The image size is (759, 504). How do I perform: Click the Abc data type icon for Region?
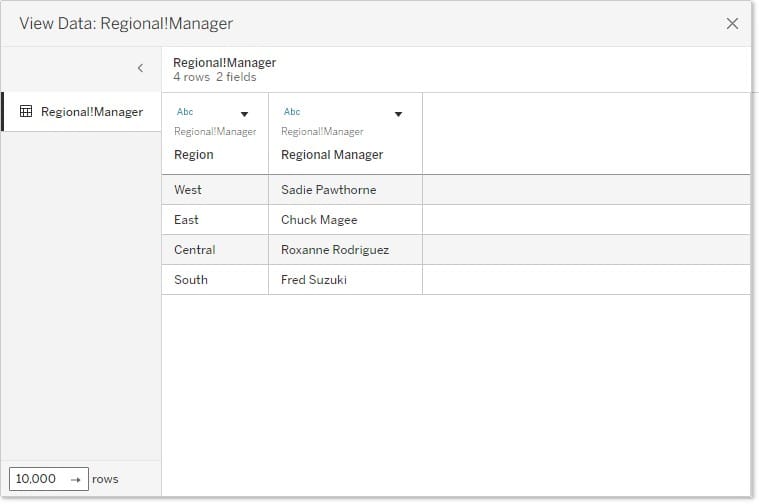point(185,112)
